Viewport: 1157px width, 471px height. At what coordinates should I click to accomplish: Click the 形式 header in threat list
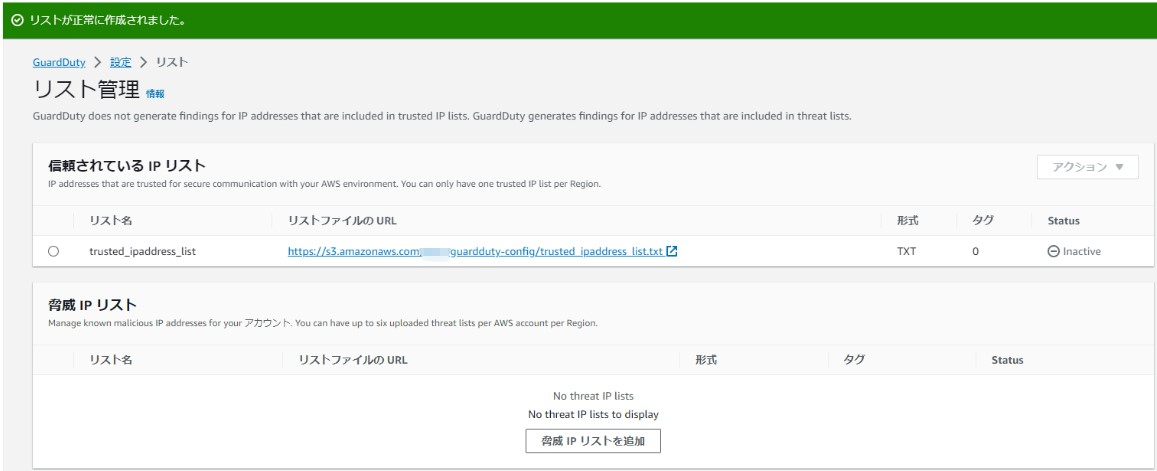(706, 360)
